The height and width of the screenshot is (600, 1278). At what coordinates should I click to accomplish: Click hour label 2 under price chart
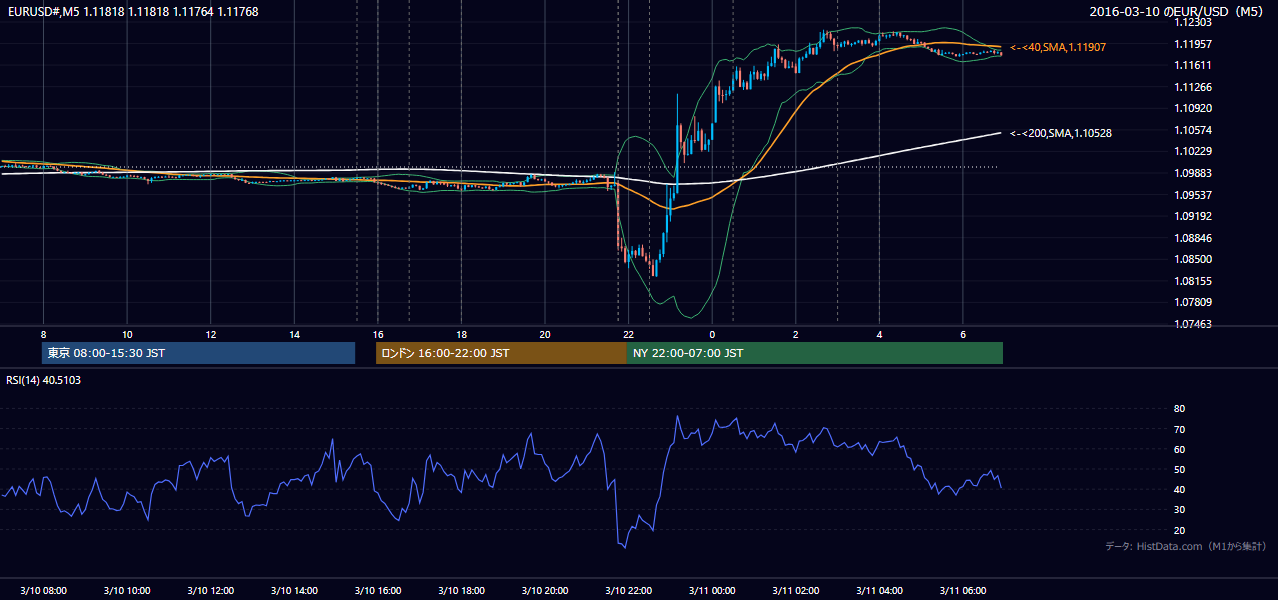pos(796,334)
